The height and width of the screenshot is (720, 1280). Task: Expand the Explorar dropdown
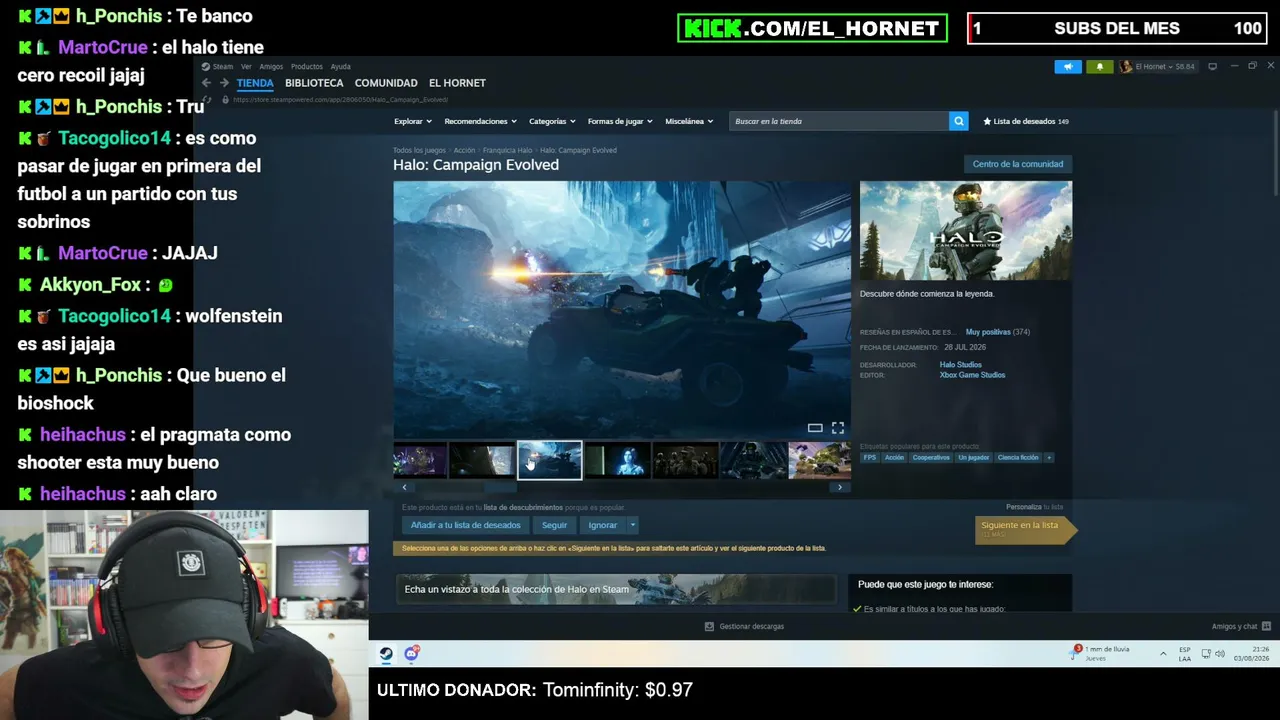pyautogui.click(x=413, y=121)
